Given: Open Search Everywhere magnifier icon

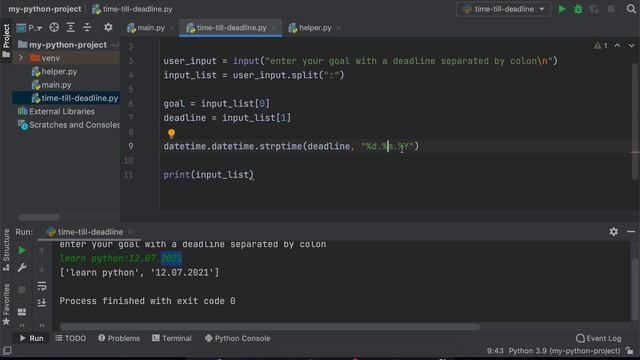Looking at the screenshot, I should click(x=631, y=9).
